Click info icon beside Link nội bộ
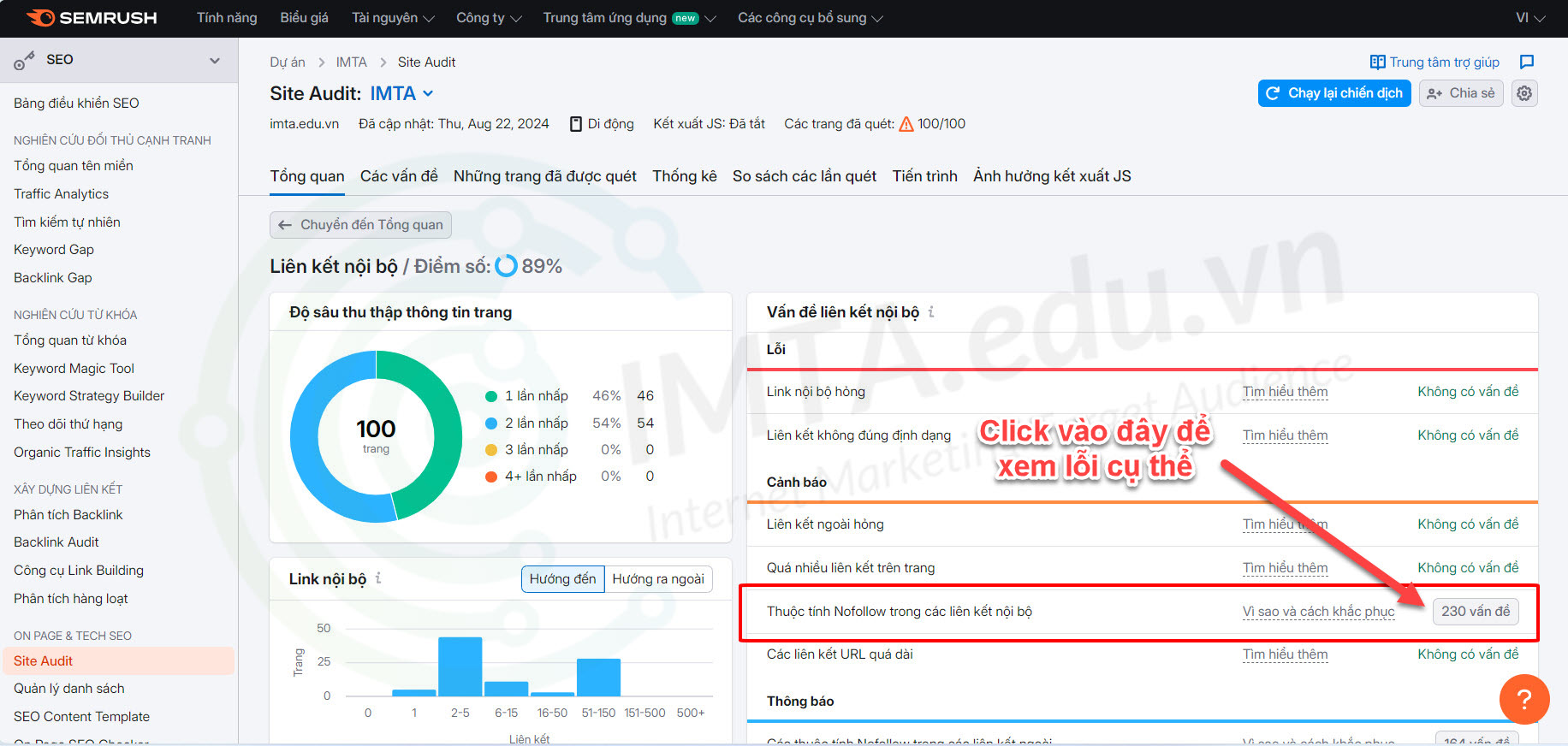Screen dimensions: 1568x746 pyautogui.click(x=378, y=579)
